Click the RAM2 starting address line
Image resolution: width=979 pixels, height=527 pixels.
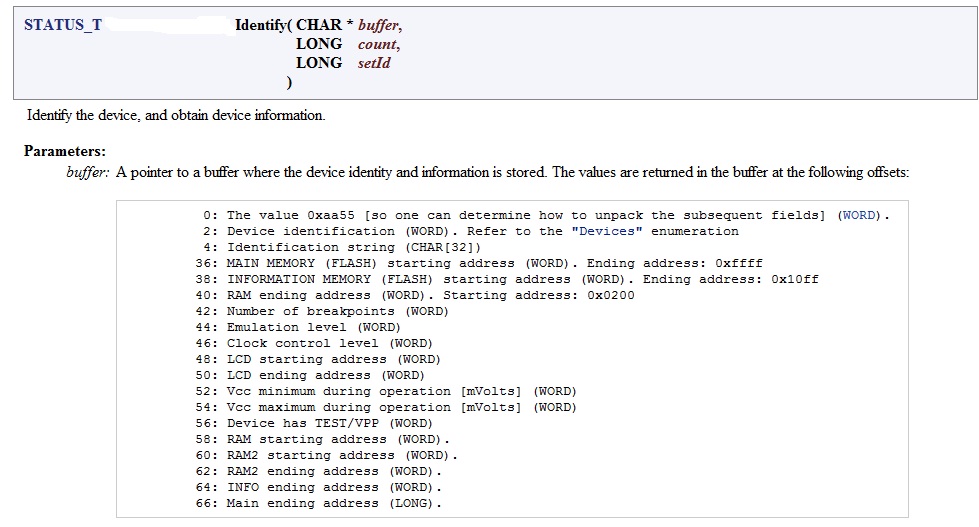[x=339, y=455]
